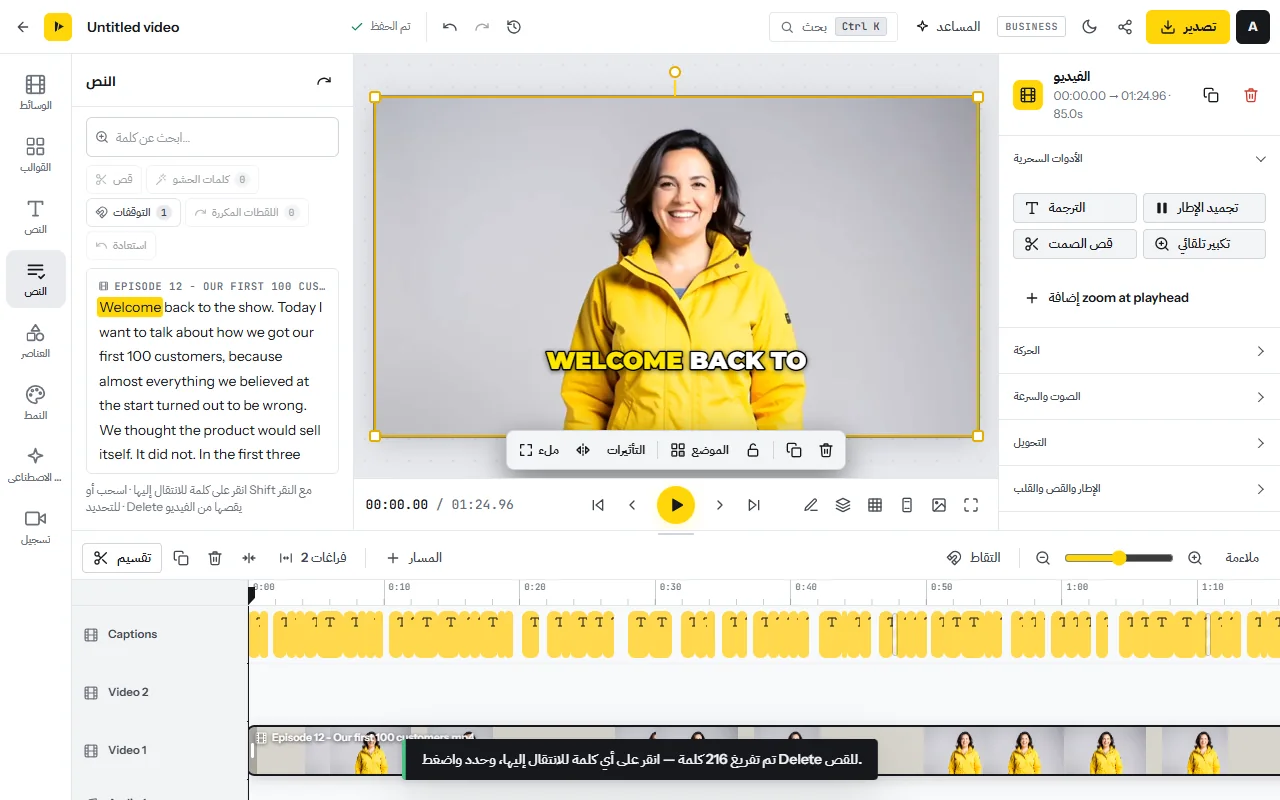Viewport: 1280px width, 800px height.
Task: Enter fullscreen preview mode
Action: pyautogui.click(x=971, y=505)
